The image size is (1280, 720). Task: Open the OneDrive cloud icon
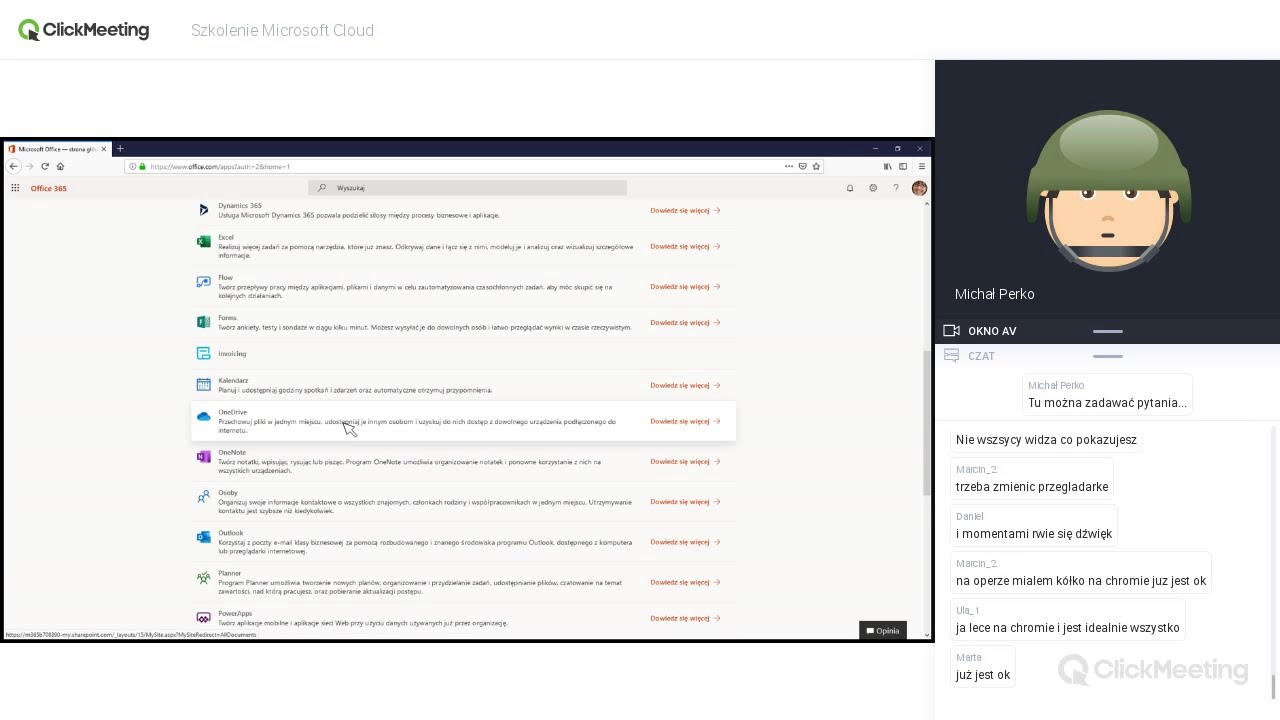pos(204,417)
